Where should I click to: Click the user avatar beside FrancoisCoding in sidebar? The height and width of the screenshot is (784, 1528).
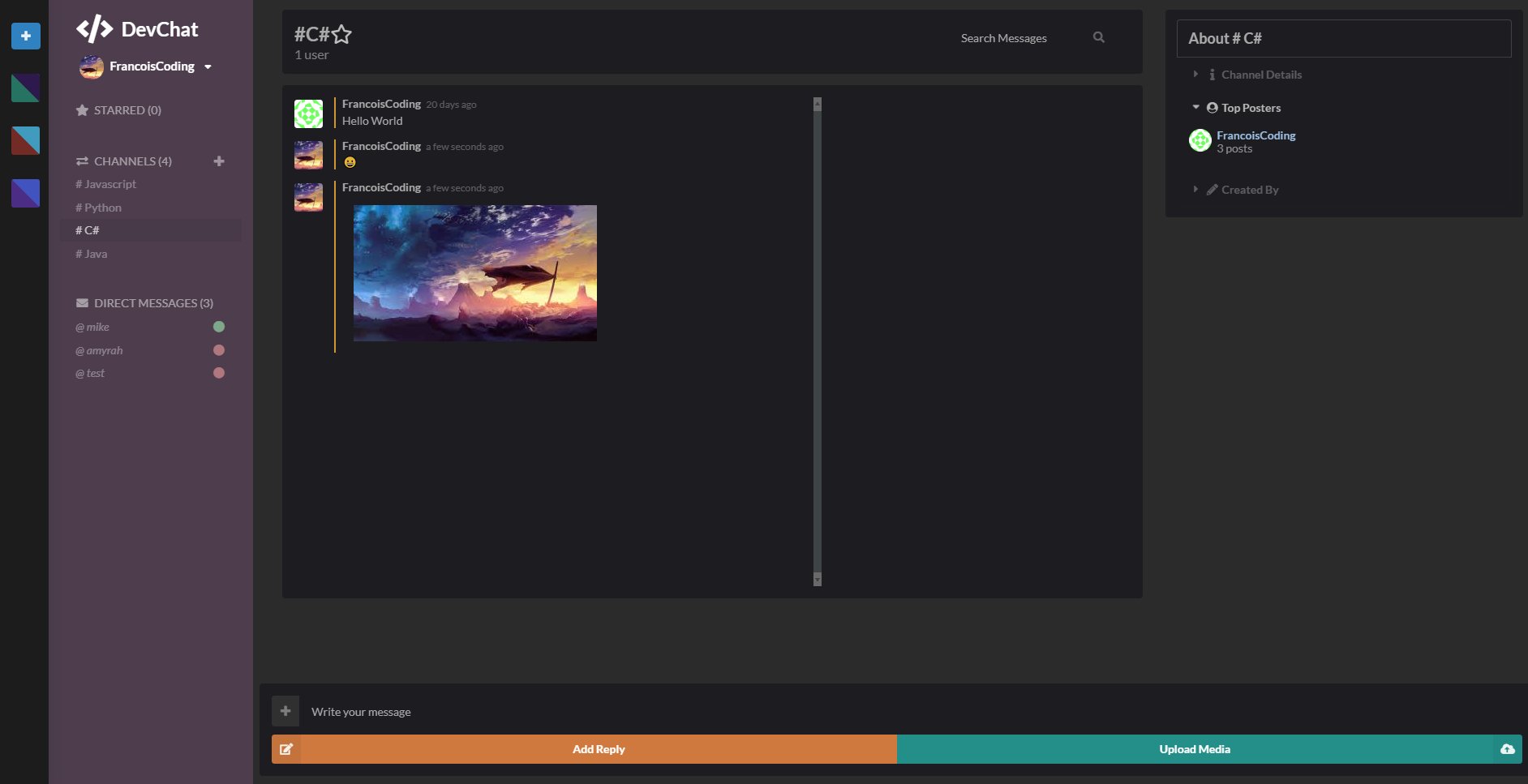tap(92, 66)
